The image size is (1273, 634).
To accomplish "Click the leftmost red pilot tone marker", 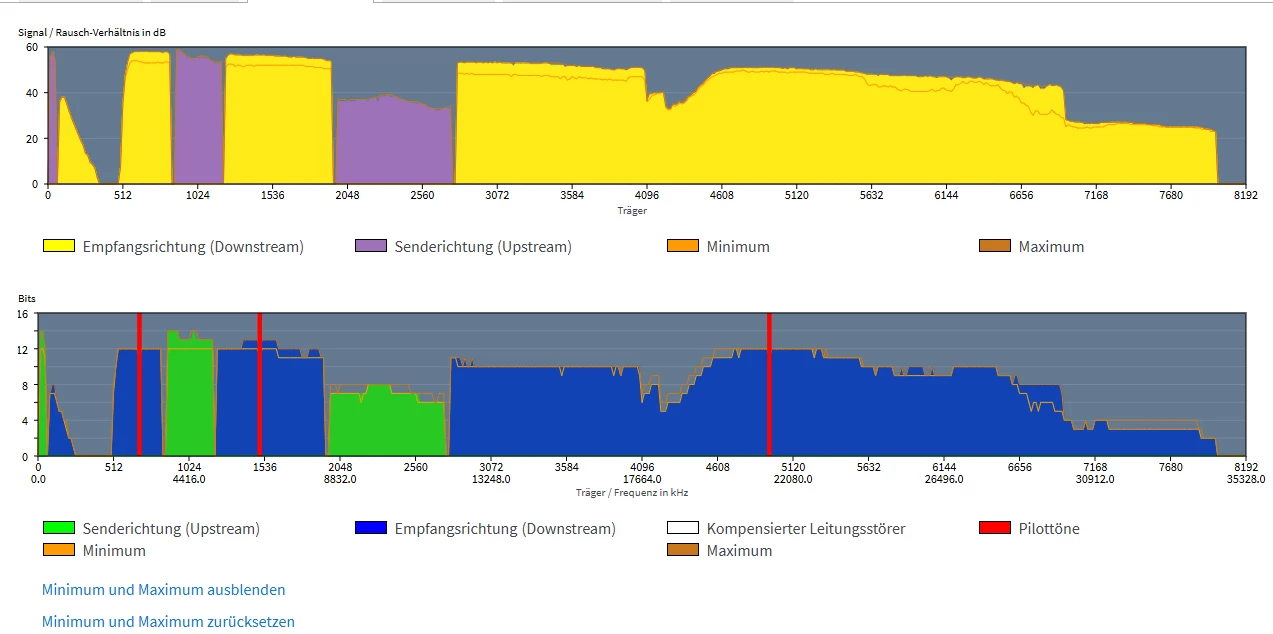I will pyautogui.click(x=139, y=385).
